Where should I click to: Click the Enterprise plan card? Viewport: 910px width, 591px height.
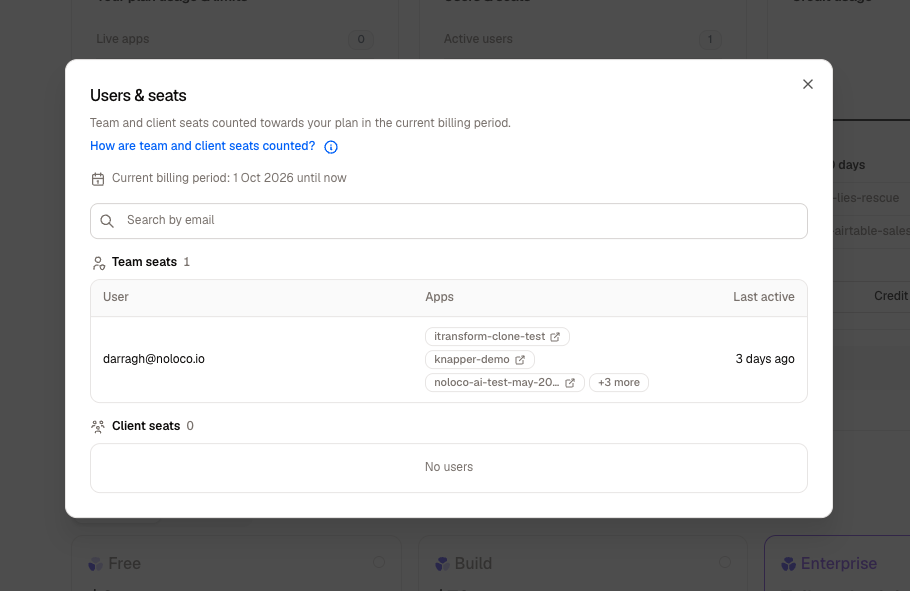pos(837,563)
